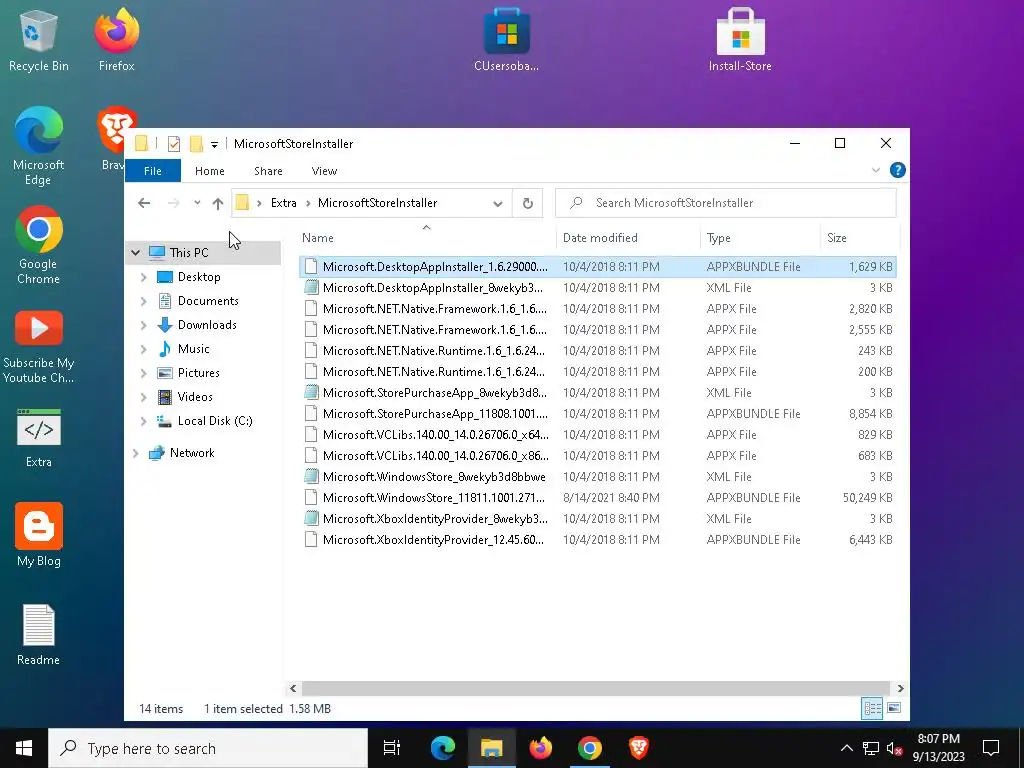Customize Quick Access Toolbar dropdown arrow
The image size is (1024, 768).
(x=214, y=144)
